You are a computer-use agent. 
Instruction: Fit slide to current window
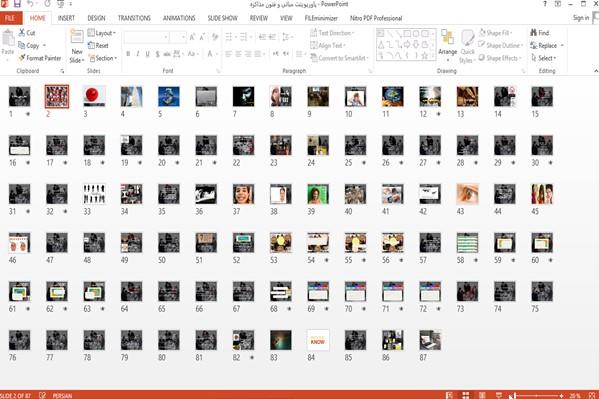click(592, 395)
